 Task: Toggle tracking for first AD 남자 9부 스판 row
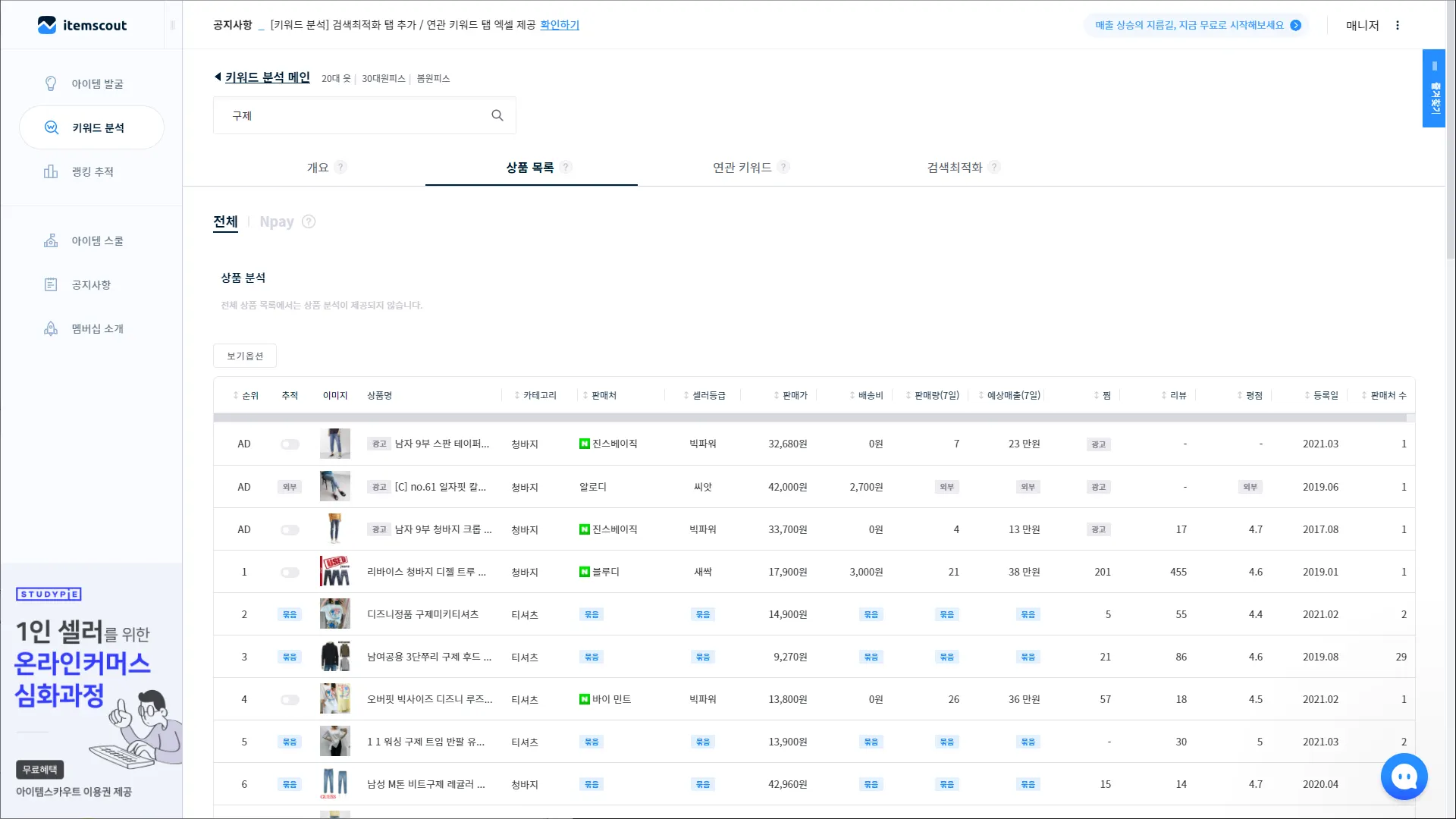tap(290, 444)
